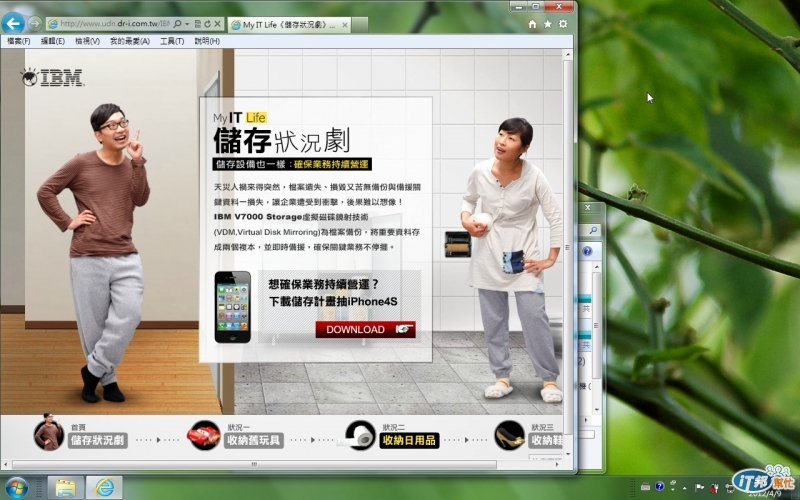Image resolution: width=800 pixels, height=500 pixels.
Task: Open the 收納舊玩具 section
Action: 254,440
